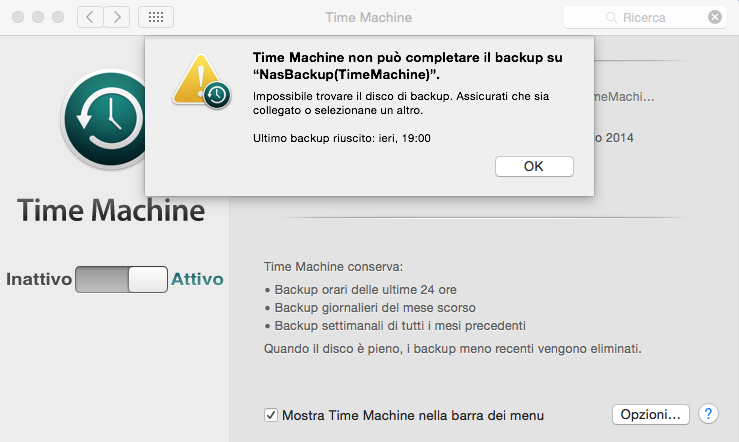Screen dimensions: 739x442
Task: Open the Opzioni… settings button
Action: pos(650,414)
